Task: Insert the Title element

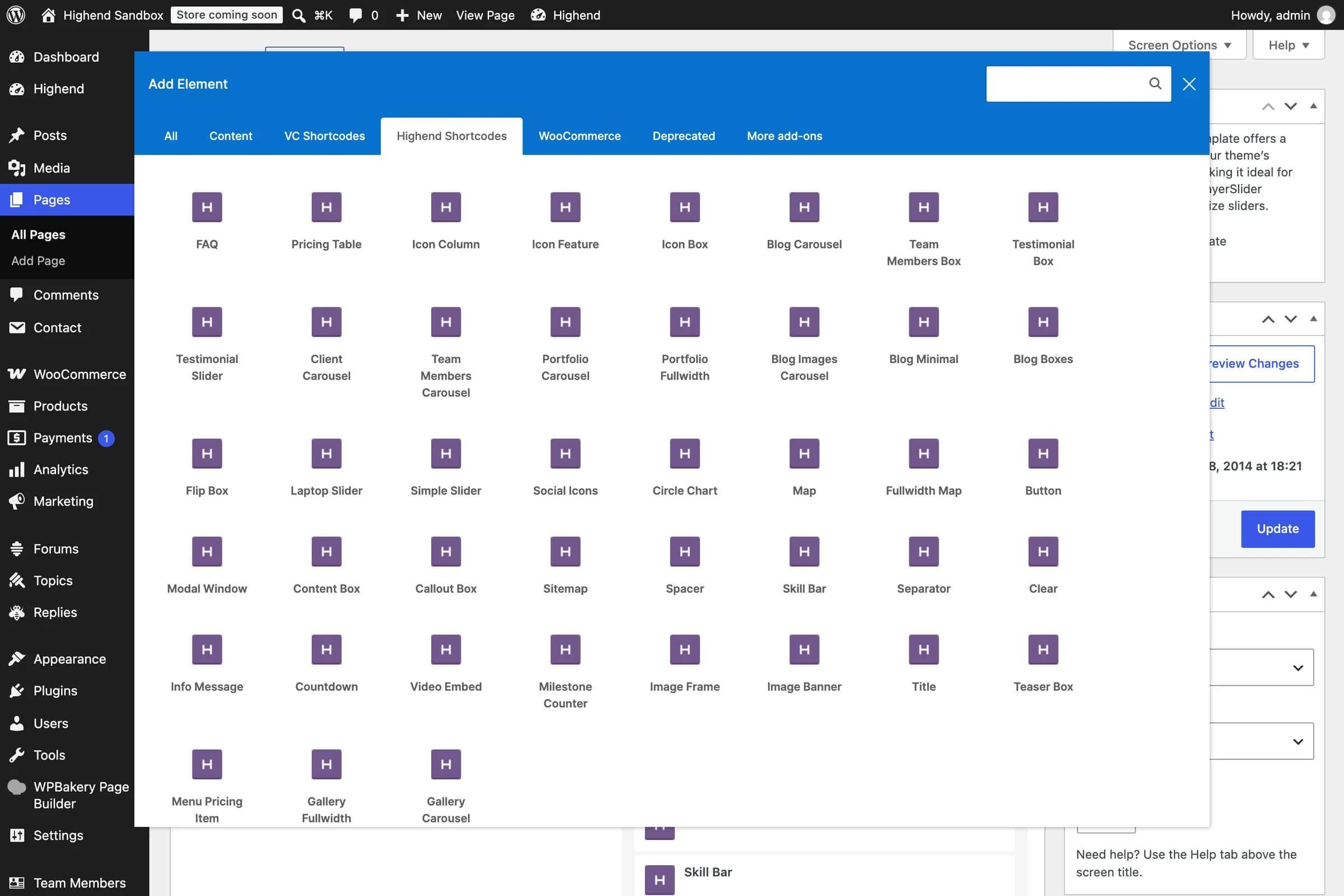Action: (923, 664)
